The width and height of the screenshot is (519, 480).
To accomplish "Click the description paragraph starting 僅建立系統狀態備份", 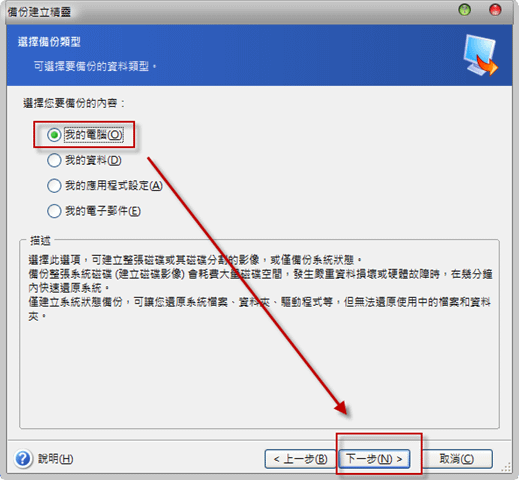I will click(x=260, y=309).
